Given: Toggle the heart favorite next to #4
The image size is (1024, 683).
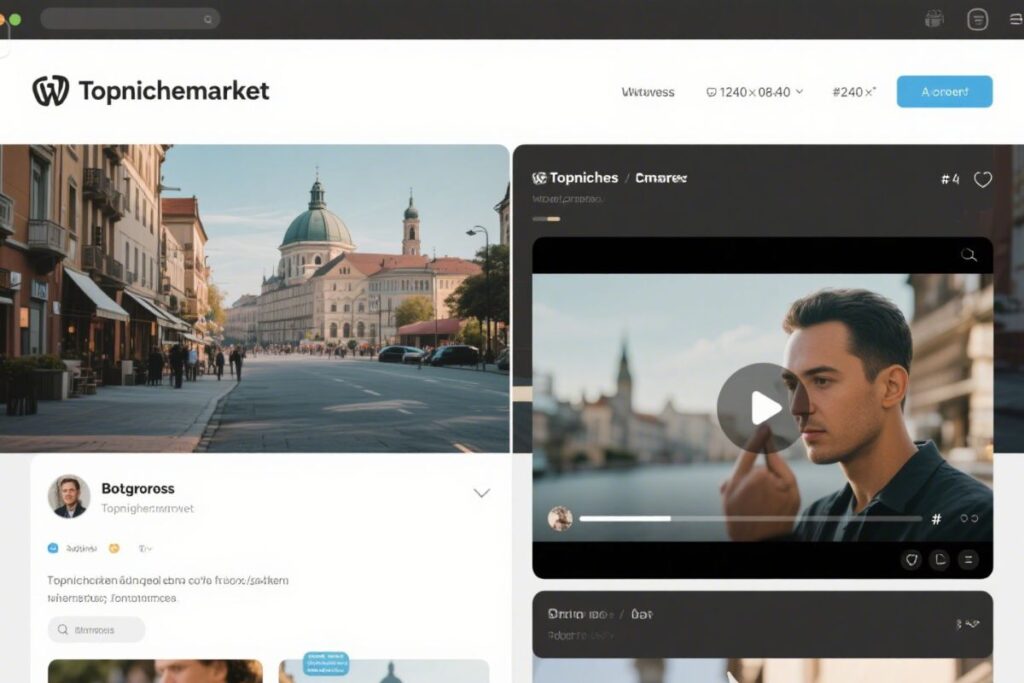Looking at the screenshot, I should point(982,179).
